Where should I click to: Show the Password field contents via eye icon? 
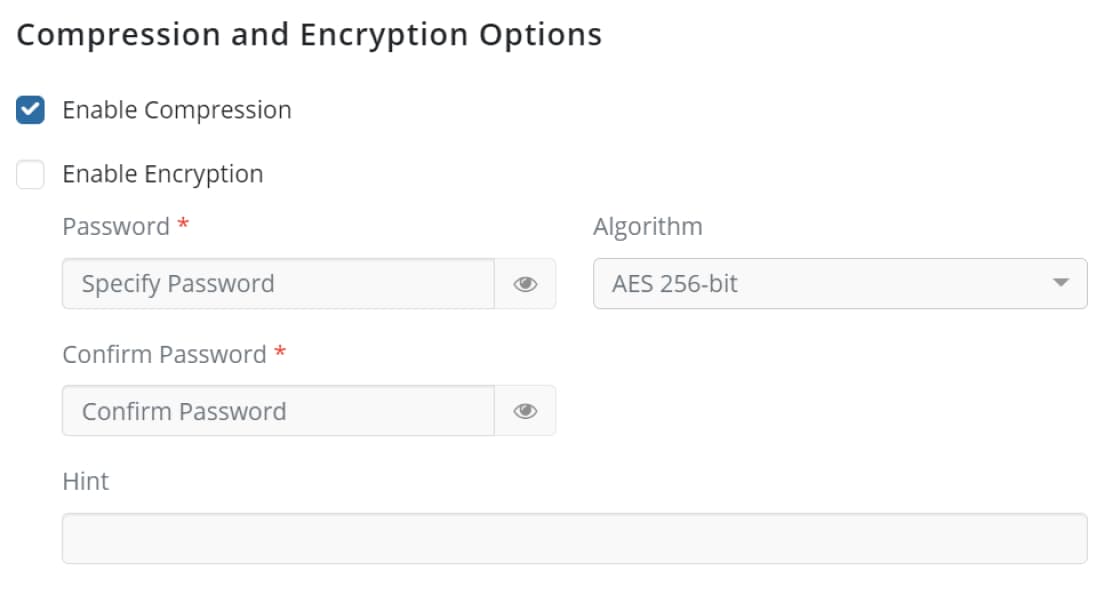525,284
